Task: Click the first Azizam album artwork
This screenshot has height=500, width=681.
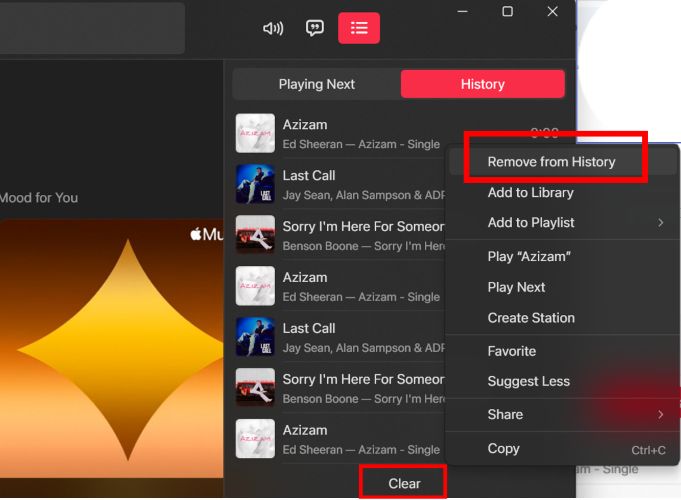Action: (x=255, y=133)
